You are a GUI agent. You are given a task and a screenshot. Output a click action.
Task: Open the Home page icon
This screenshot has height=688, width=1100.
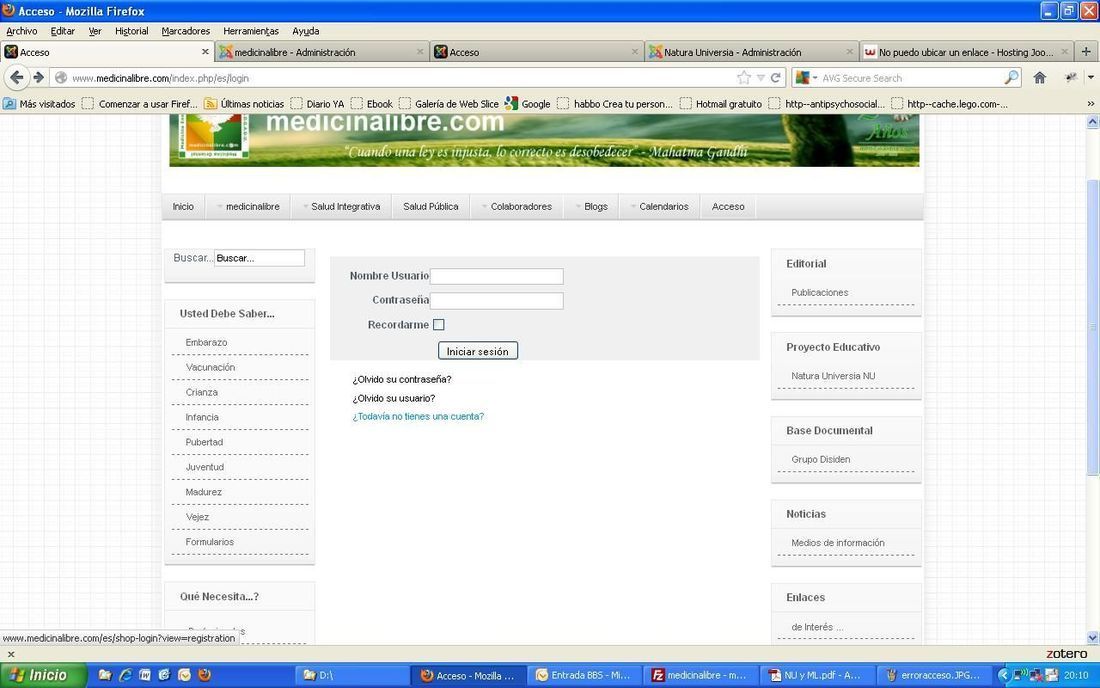1040,78
